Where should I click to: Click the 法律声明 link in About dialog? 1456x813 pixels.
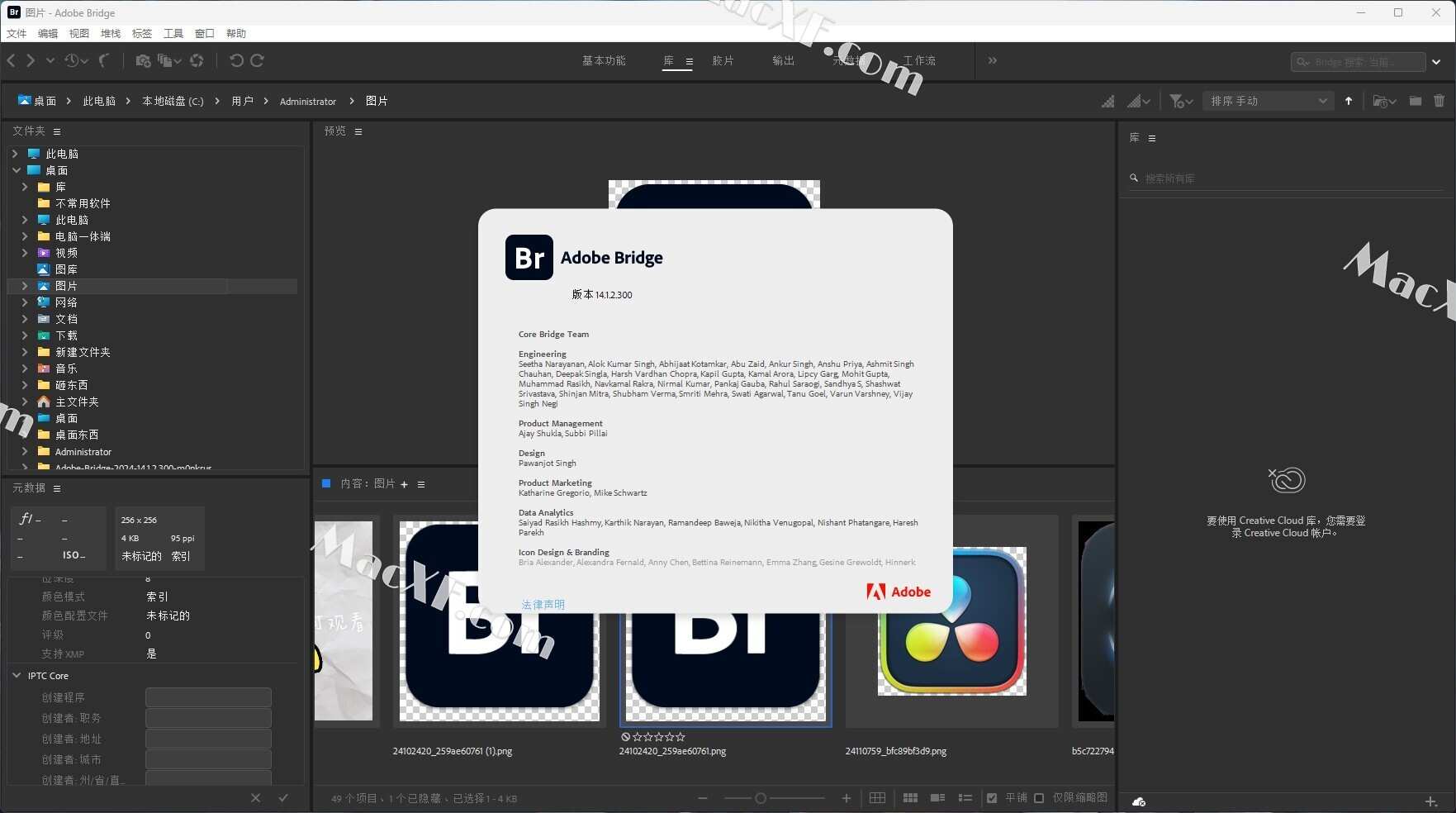543,605
